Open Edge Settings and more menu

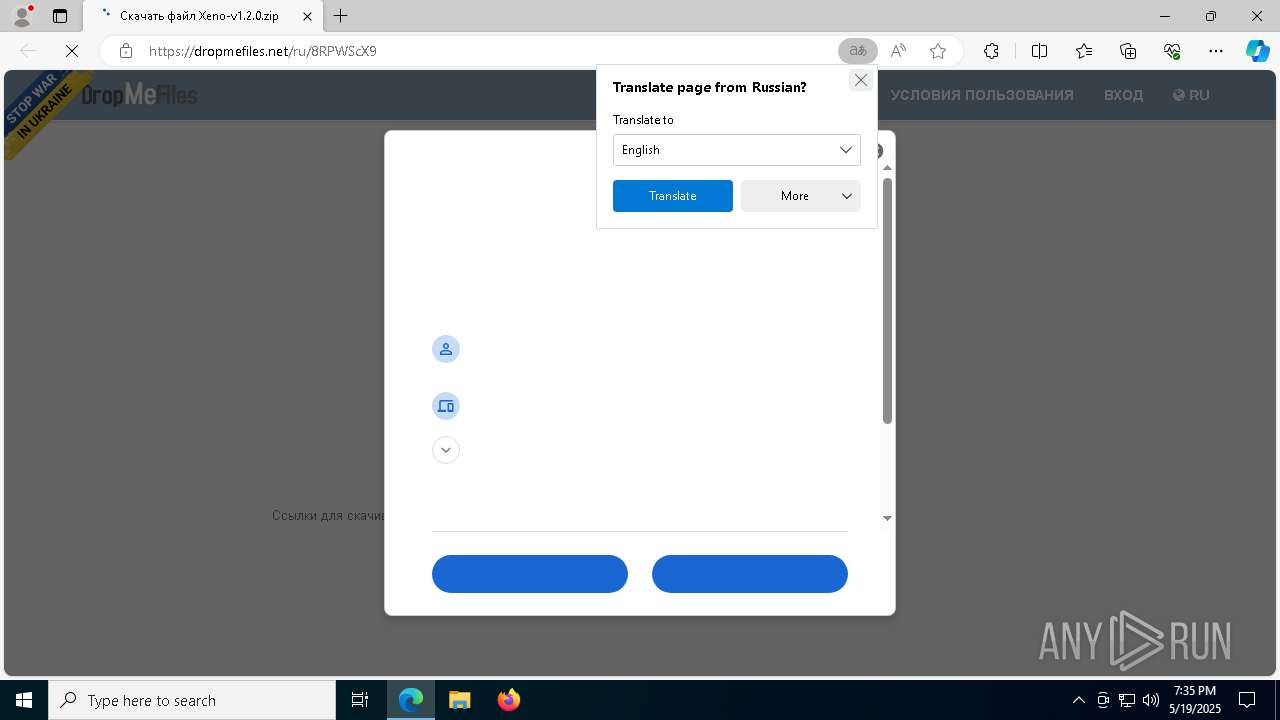click(1216, 51)
